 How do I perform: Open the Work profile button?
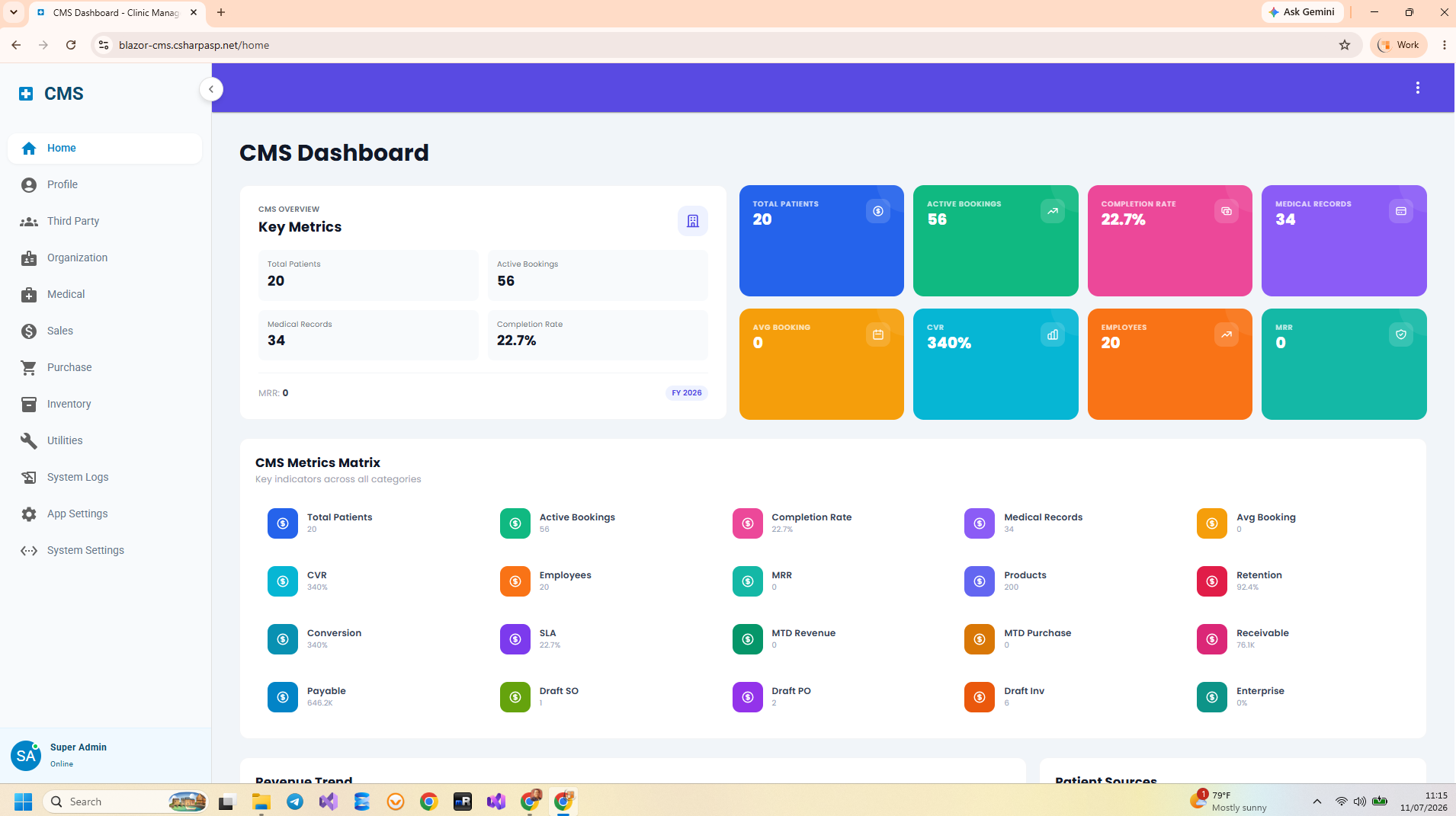(x=1398, y=45)
